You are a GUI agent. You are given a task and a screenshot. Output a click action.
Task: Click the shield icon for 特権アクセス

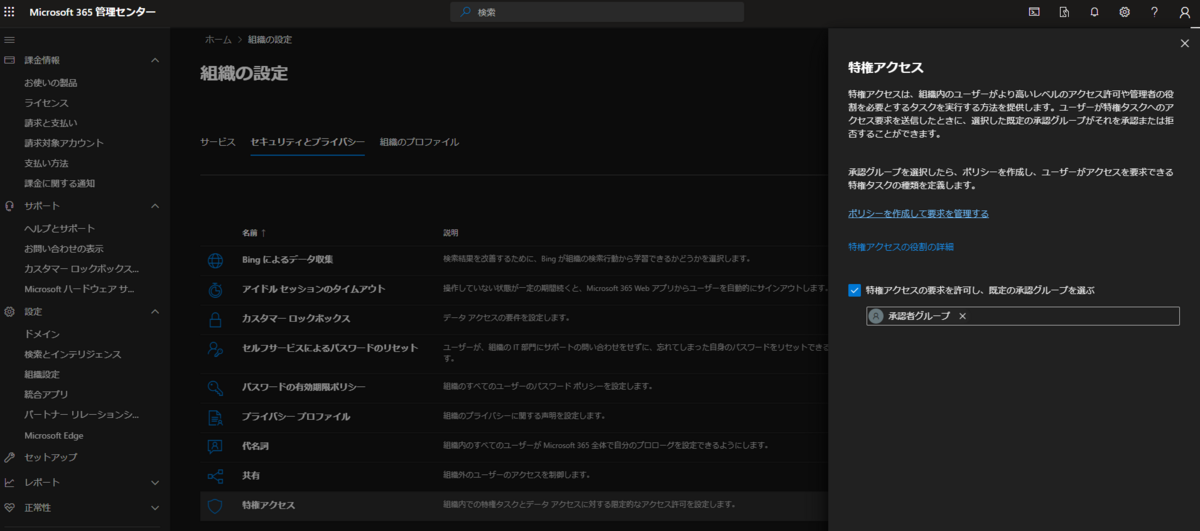click(215, 505)
